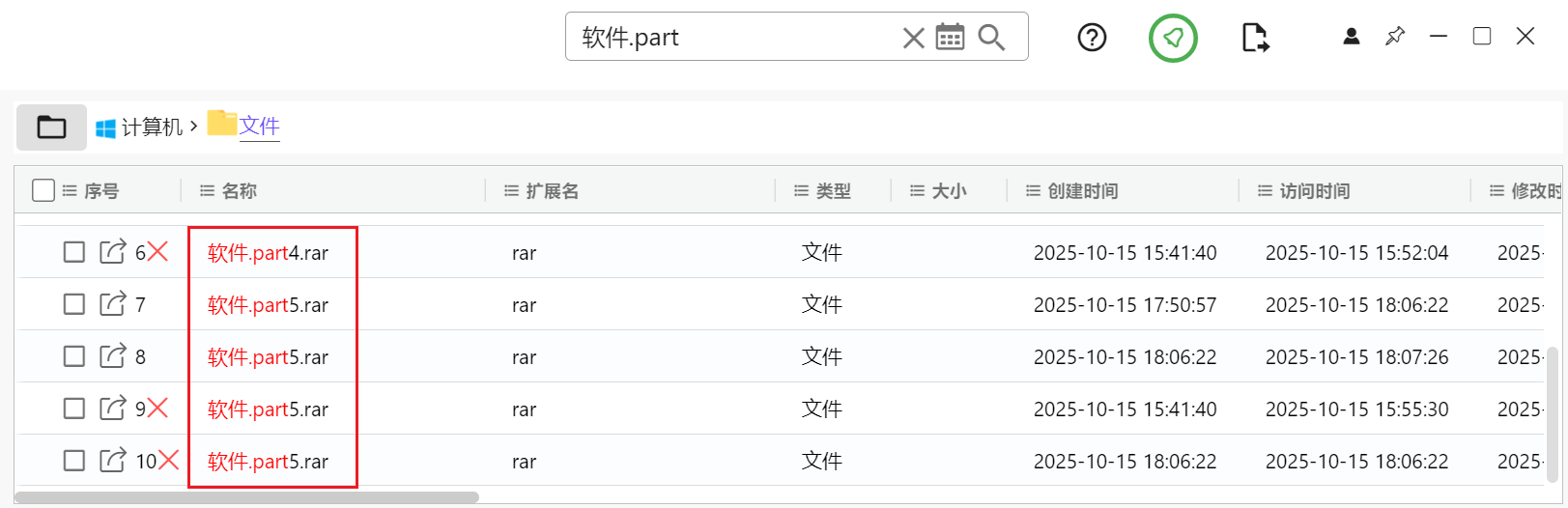
Task: Click the search input field
Action: [734, 38]
